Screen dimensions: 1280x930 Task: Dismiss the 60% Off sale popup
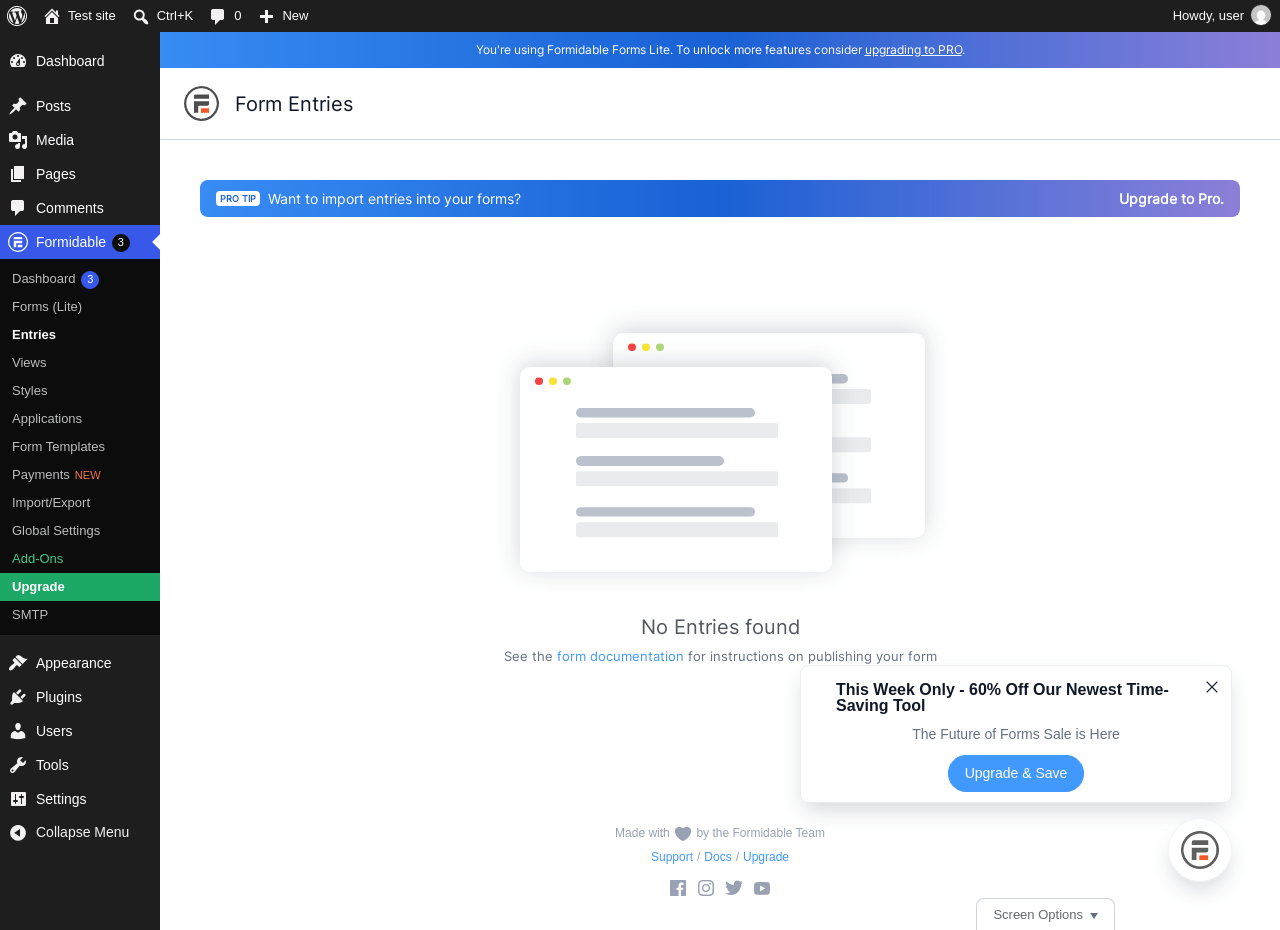click(x=1212, y=687)
